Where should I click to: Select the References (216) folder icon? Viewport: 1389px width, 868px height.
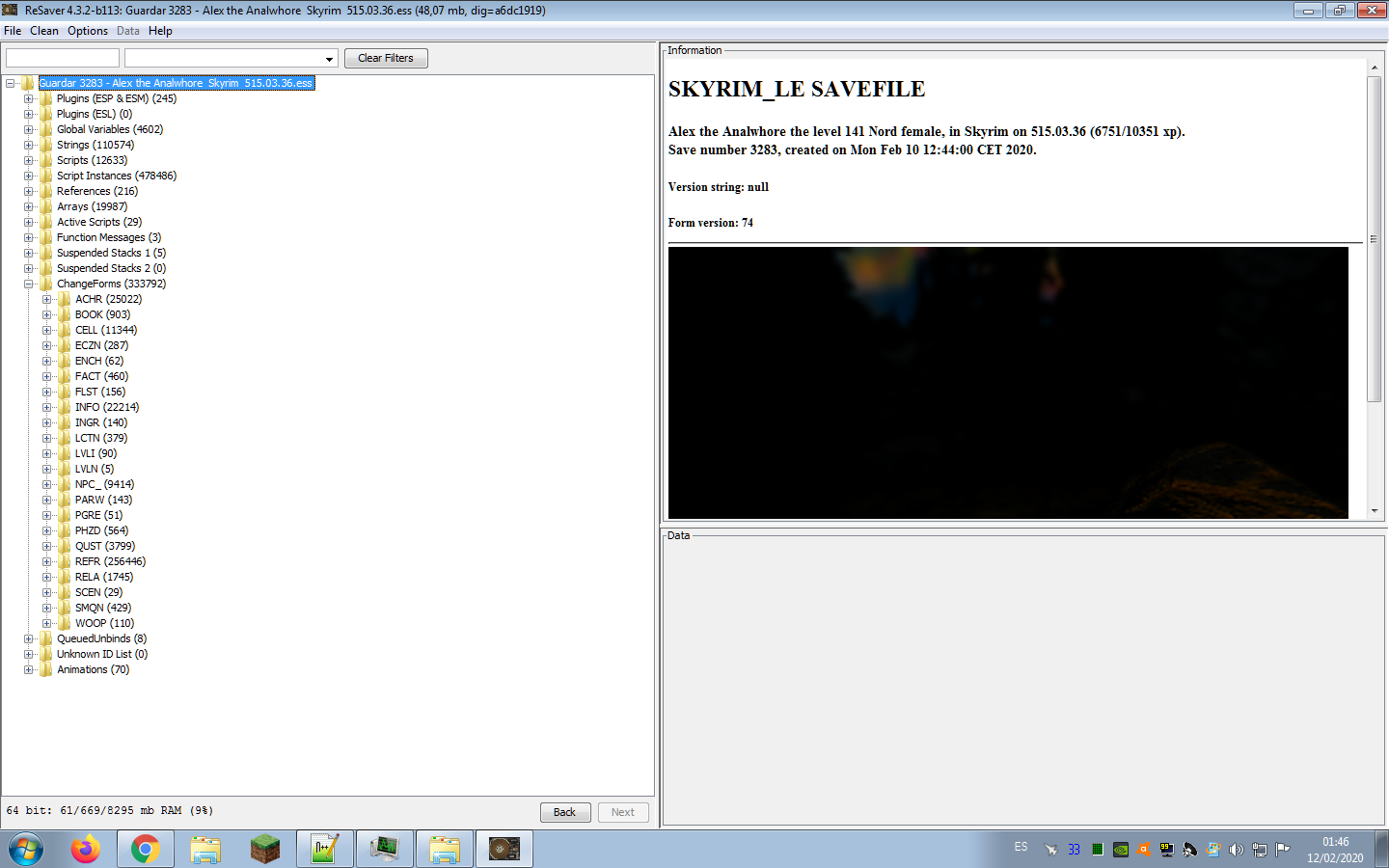click(x=45, y=191)
